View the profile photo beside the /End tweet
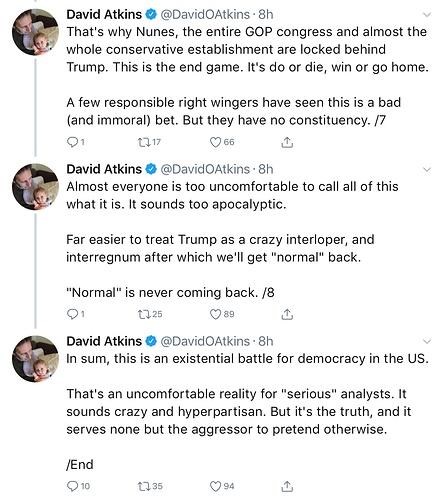Viewport: 445px width, 500px height. pyautogui.click(x=35, y=359)
